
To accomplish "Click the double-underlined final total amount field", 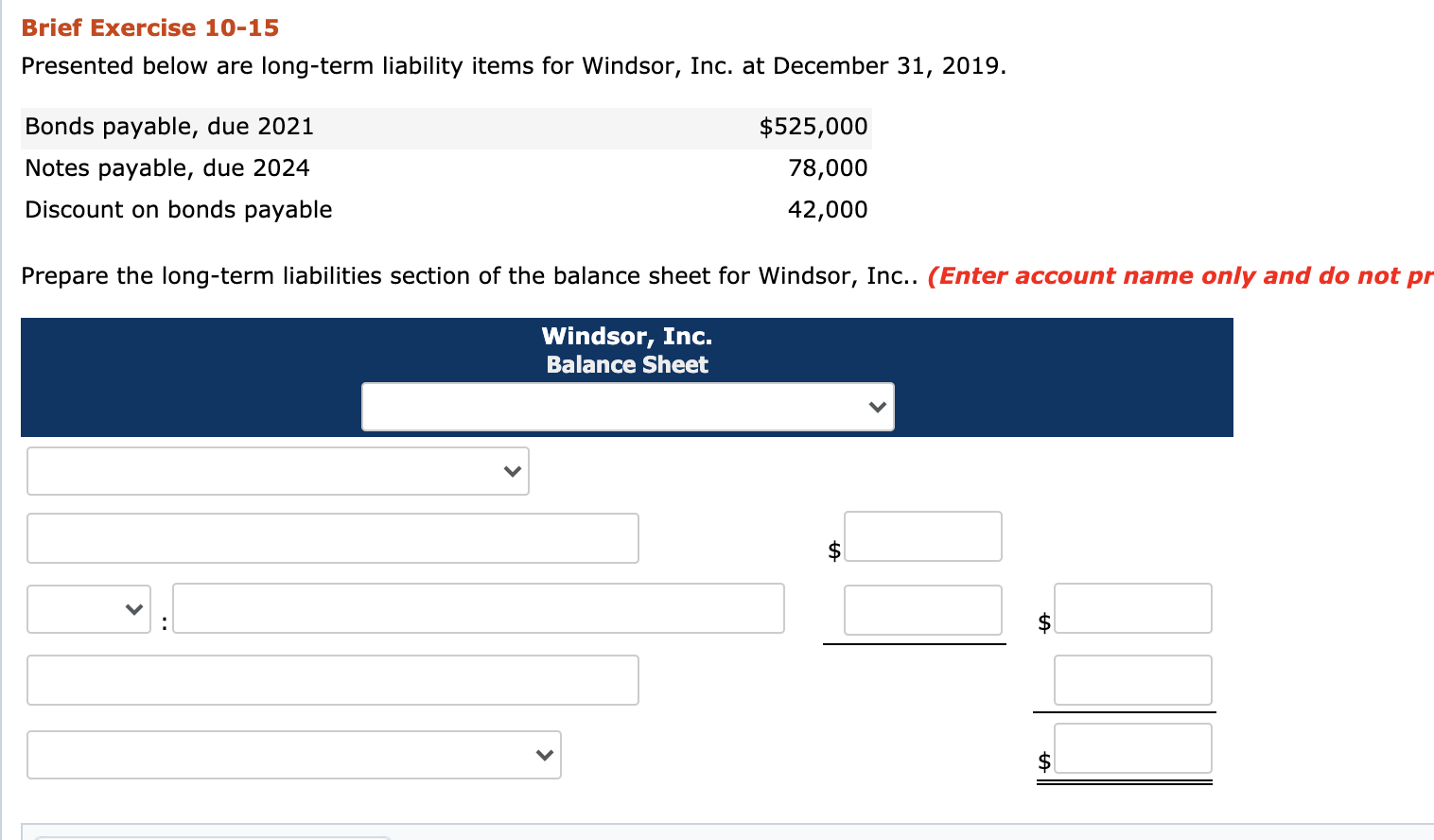I will click(1132, 748).
